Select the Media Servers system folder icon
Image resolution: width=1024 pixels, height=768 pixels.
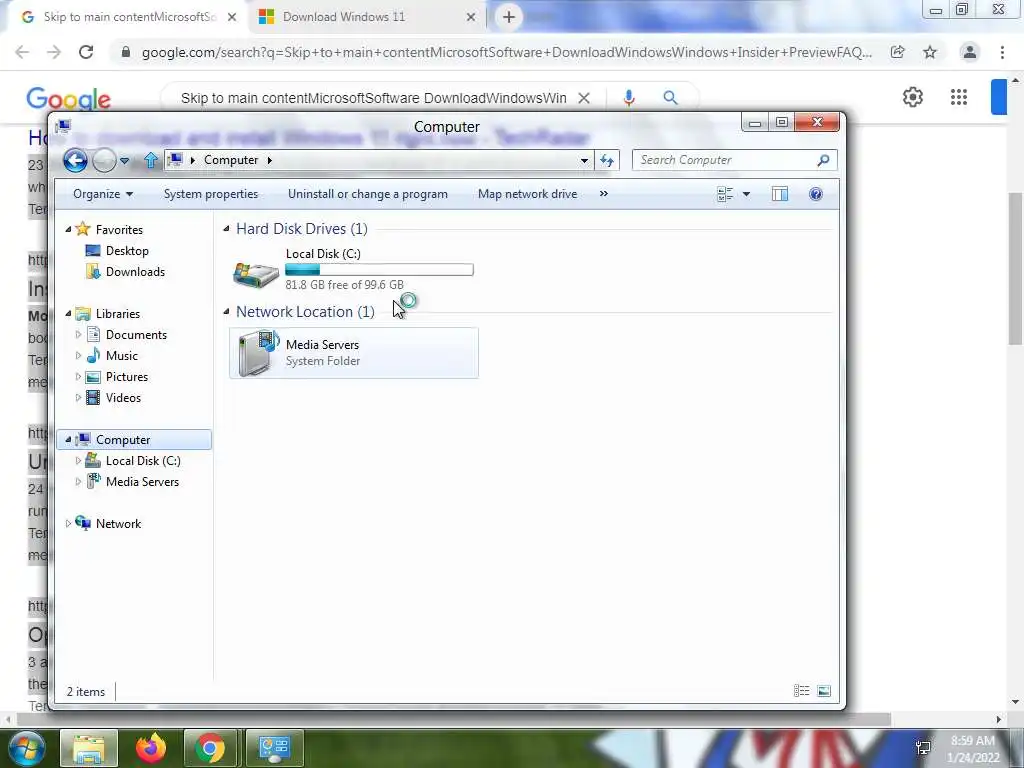pyautogui.click(x=258, y=353)
